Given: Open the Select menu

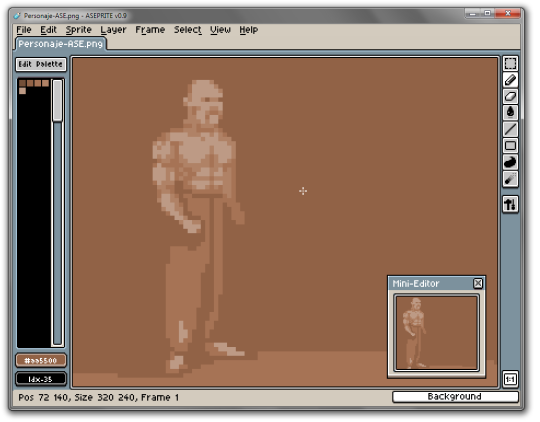Looking at the screenshot, I should point(187,30).
